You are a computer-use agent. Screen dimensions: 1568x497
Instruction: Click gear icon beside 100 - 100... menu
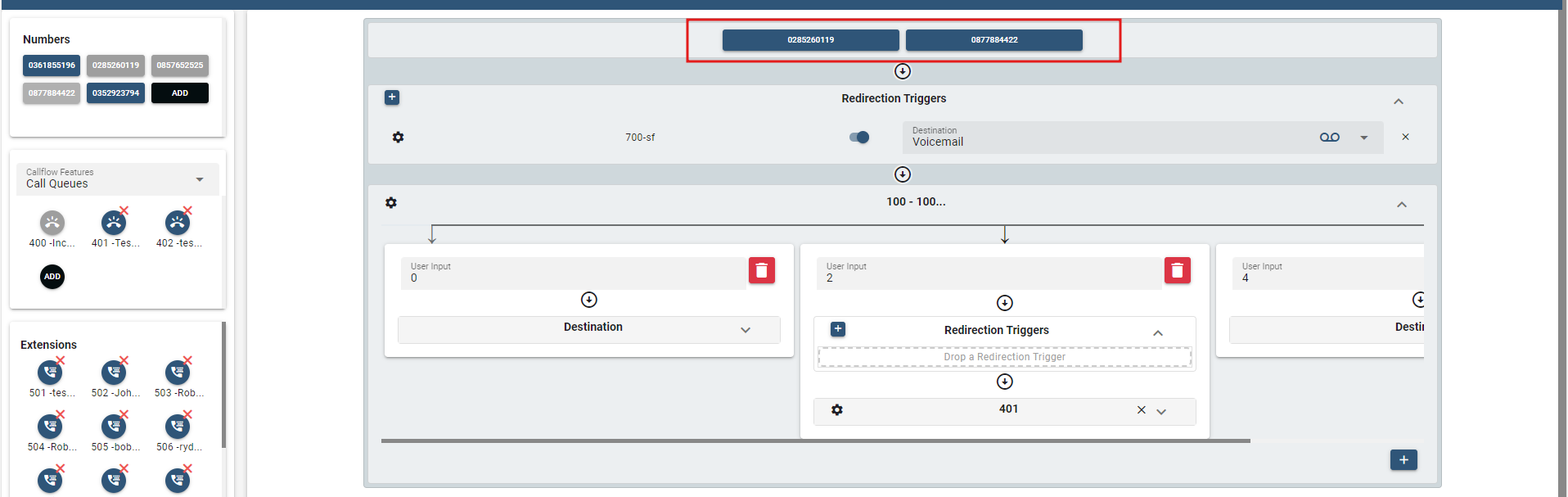(x=391, y=202)
